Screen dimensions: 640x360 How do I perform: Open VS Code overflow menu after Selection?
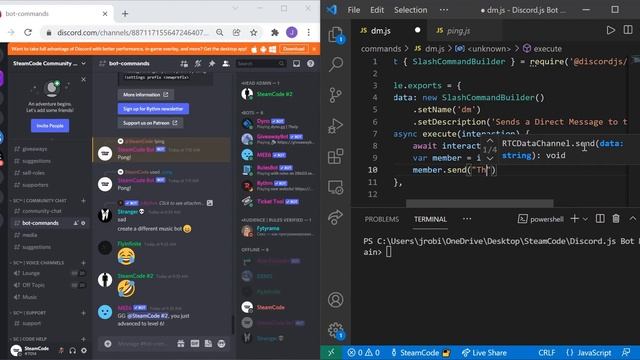444,10
